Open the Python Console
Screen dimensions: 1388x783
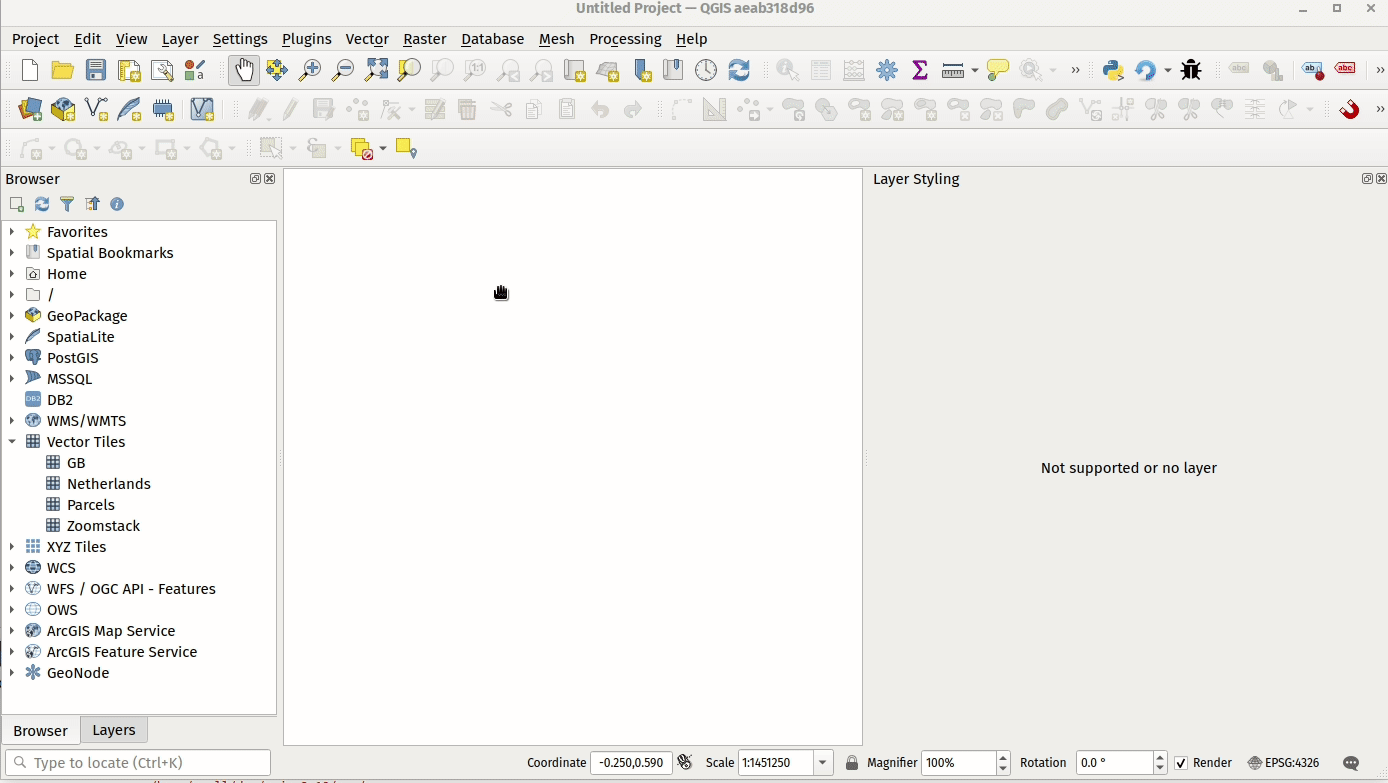pyautogui.click(x=1112, y=70)
